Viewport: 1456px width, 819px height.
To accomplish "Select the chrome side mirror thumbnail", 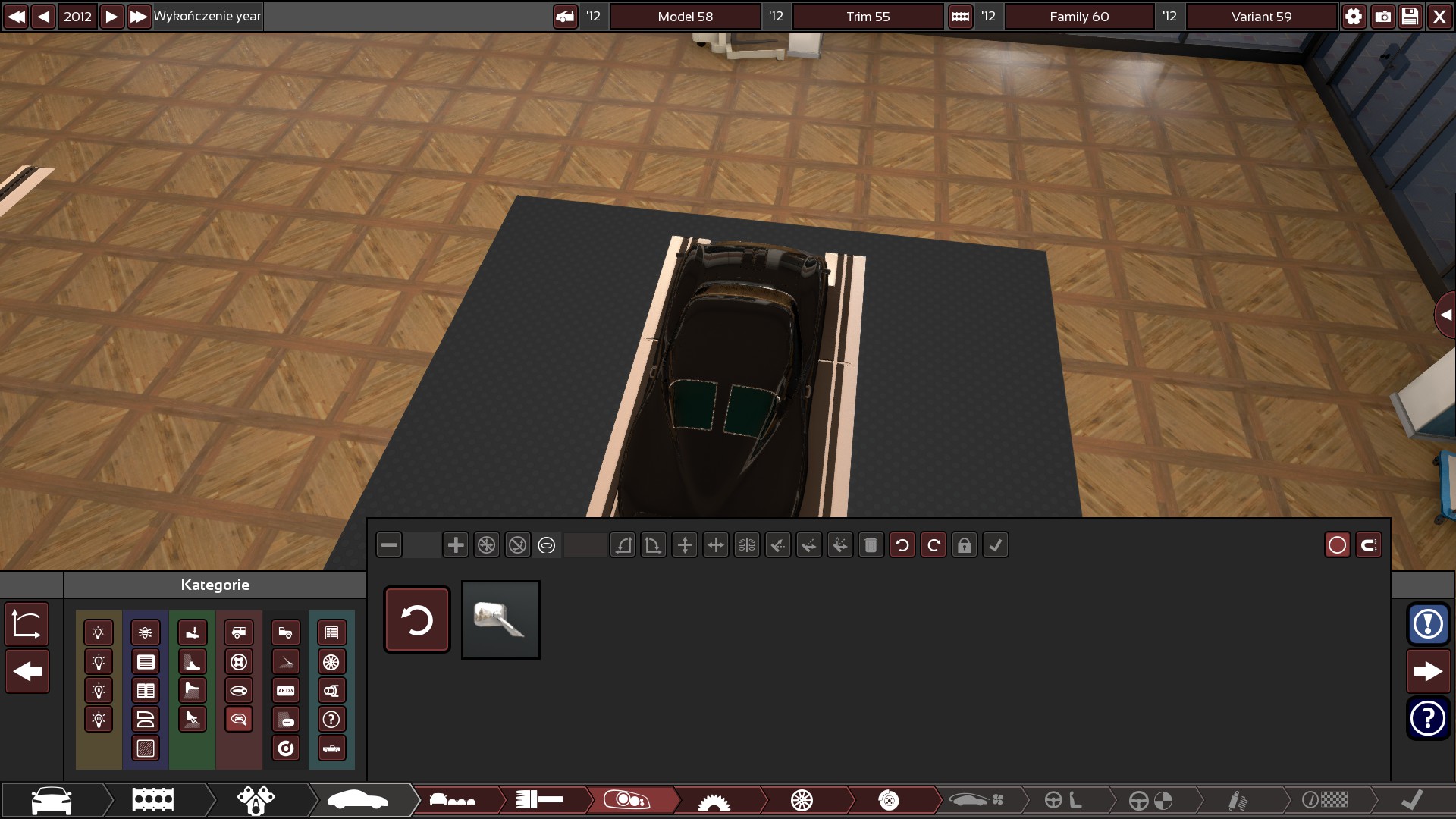I will pyautogui.click(x=500, y=620).
